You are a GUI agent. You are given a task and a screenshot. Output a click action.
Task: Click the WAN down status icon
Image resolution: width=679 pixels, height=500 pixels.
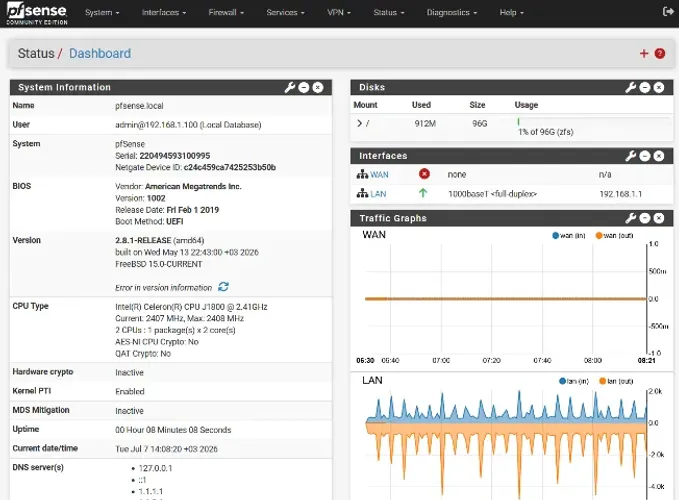424,174
